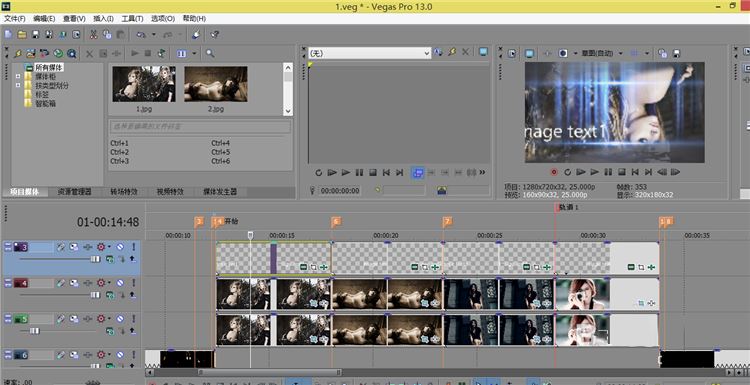This screenshot has width=750, height=385.
Task: Open the 工具(T) menu
Action: (x=132, y=19)
